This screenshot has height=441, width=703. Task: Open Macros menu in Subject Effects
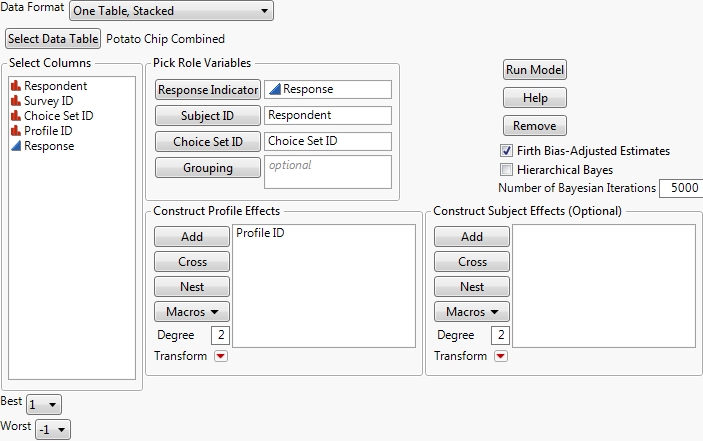472,312
